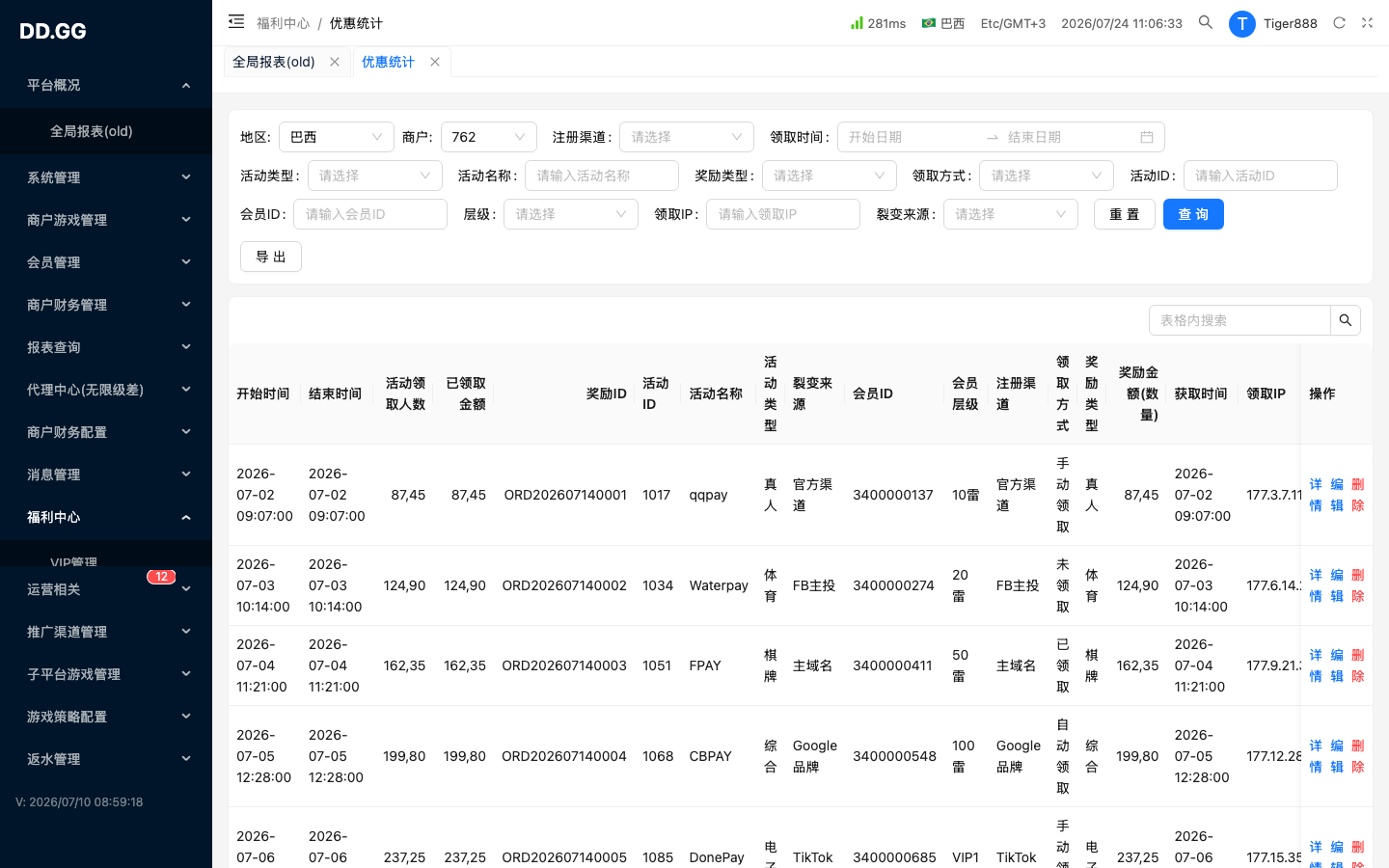The width and height of the screenshot is (1389, 868).
Task: Expand the 会员管理 sidebar menu
Action: coord(106,262)
